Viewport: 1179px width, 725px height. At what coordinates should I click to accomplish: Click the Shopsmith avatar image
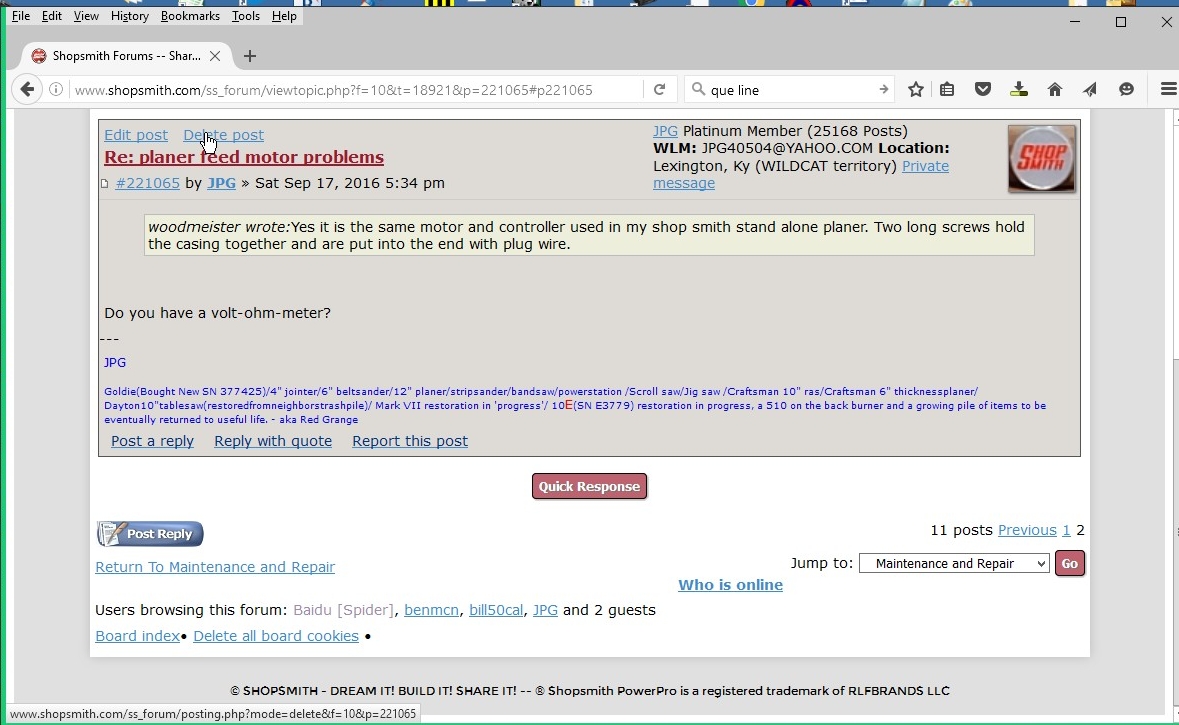1041,159
